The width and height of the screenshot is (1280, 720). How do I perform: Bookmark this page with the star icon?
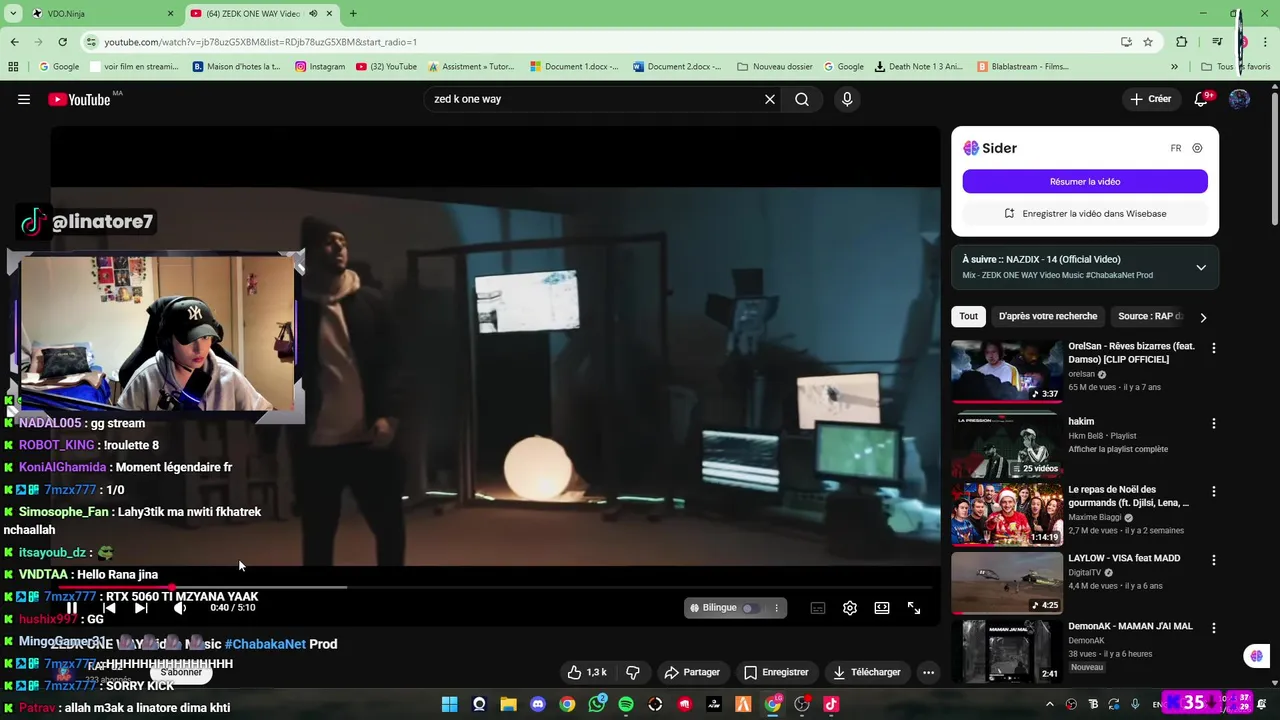[x=1148, y=42]
